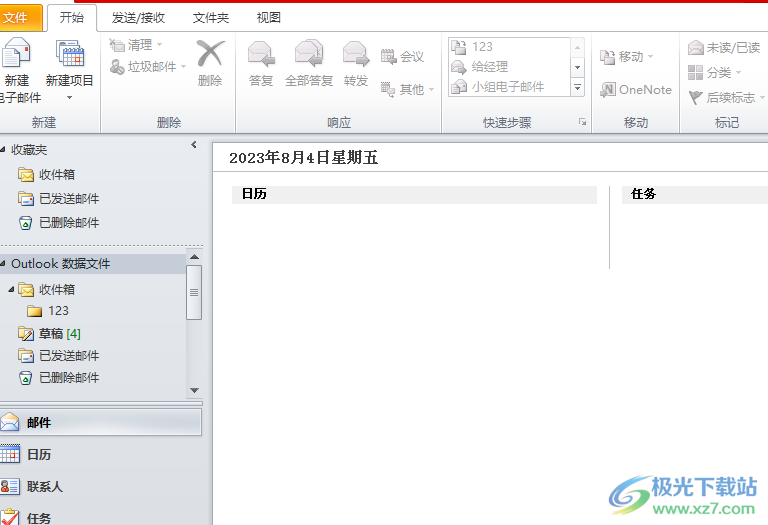Click the More (其他) respond icon
Image resolution: width=768 pixels, height=525 pixels.
pyautogui.click(x=388, y=89)
